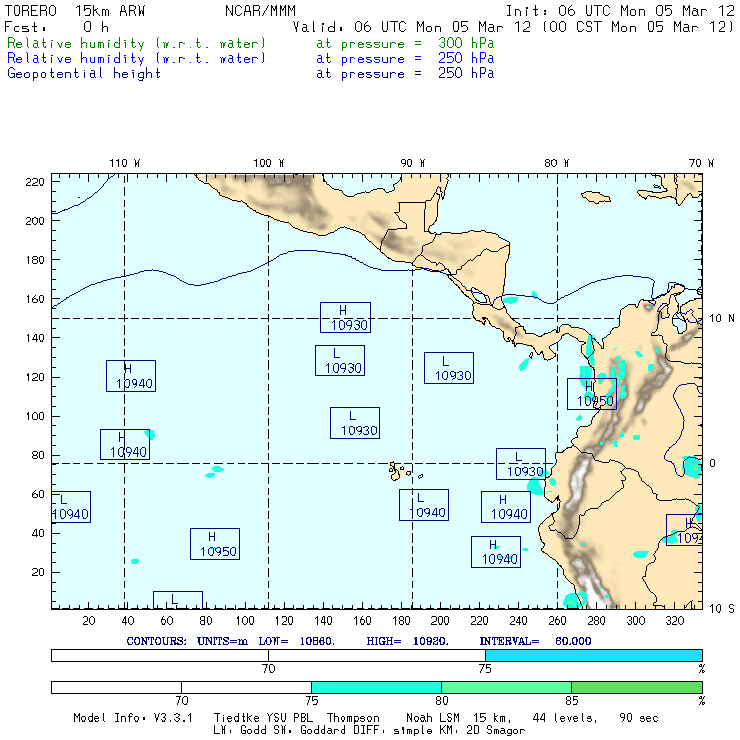The image size is (740, 740).
Task: Select the 'H 10950' box over the Colombian coast
Action: [592, 394]
